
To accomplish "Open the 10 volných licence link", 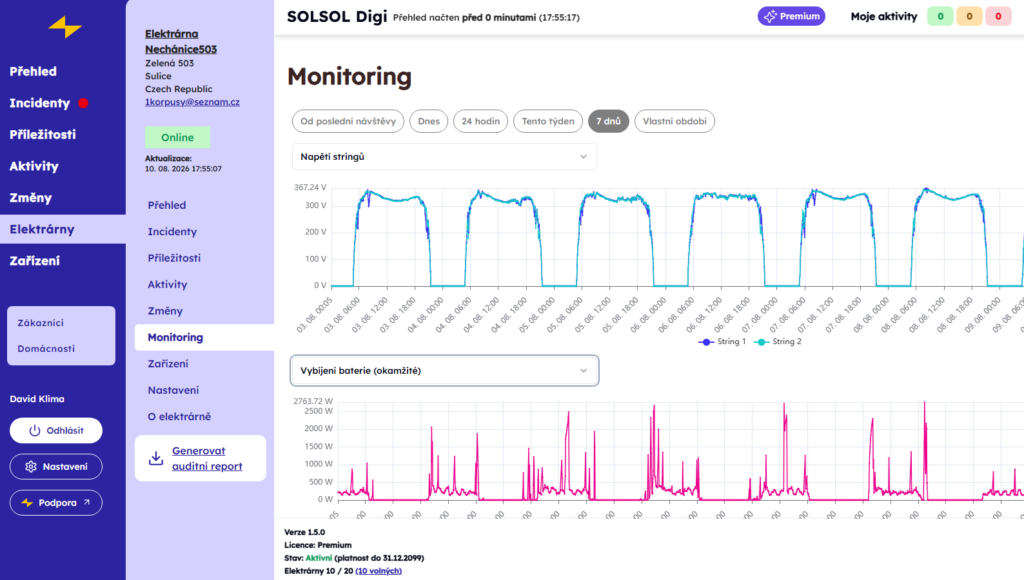I will (x=378, y=571).
